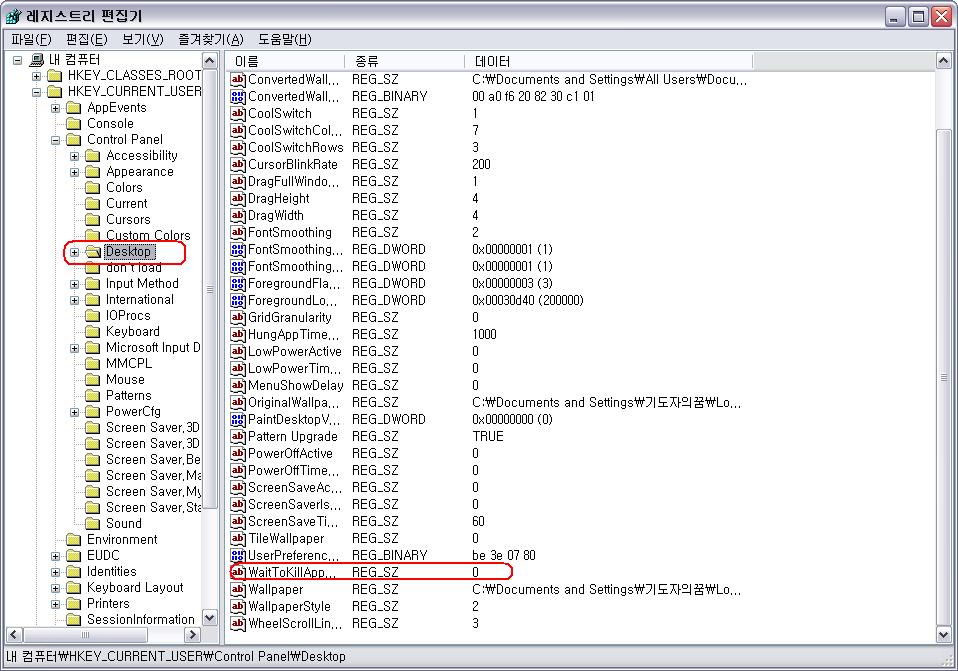Click the values list scroll down arrow

pyautogui.click(x=943, y=635)
